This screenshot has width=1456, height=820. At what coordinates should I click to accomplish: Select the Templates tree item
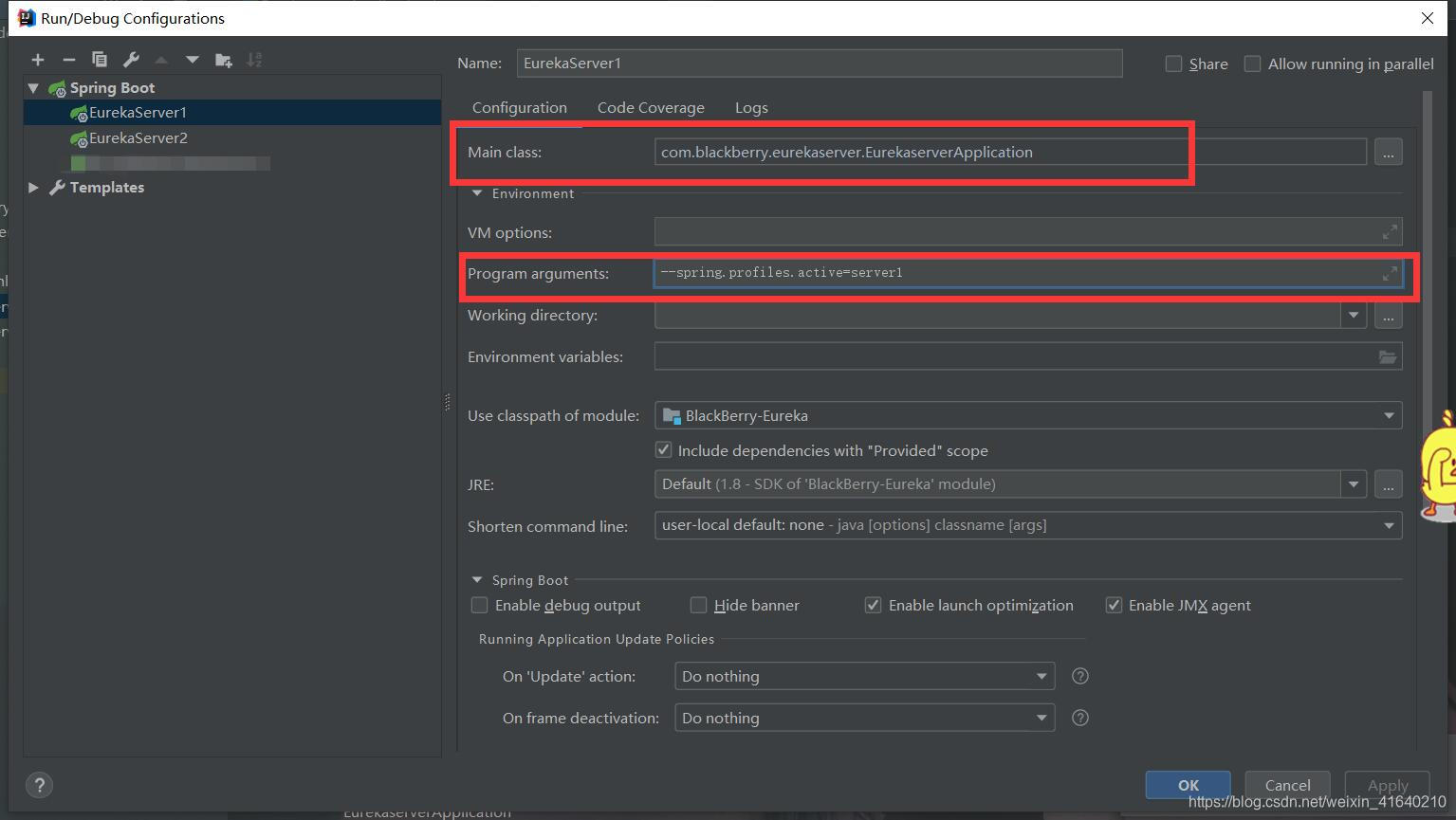coord(107,187)
